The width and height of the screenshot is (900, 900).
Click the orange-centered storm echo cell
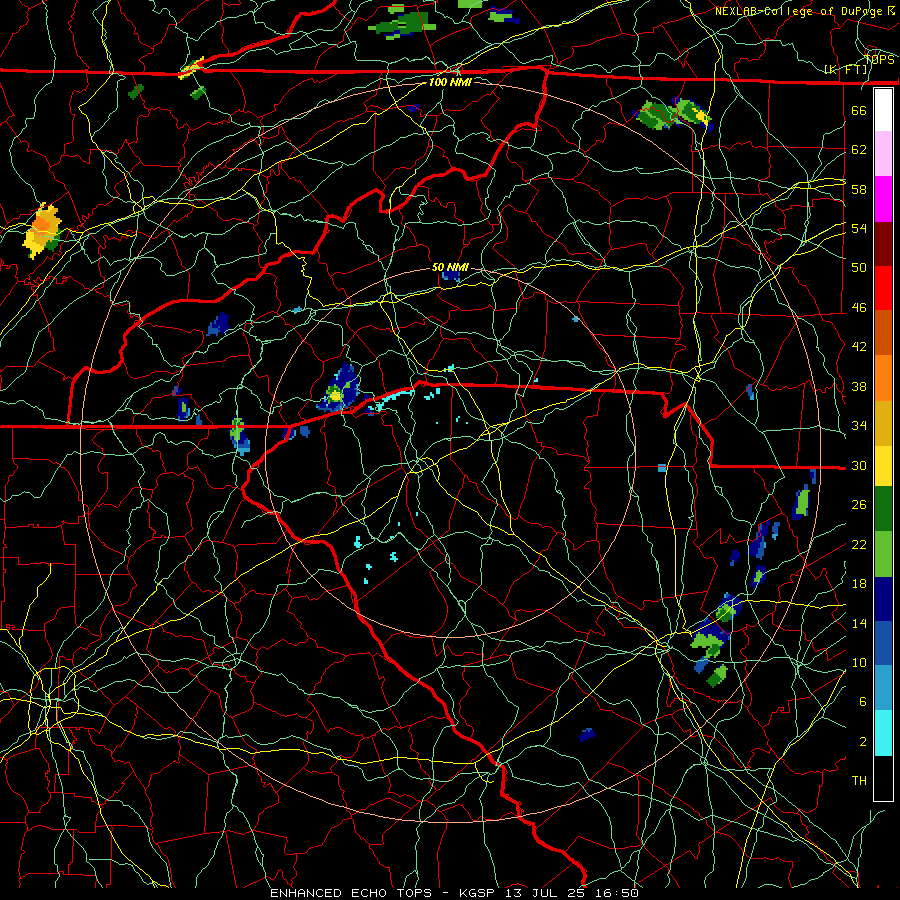click(x=43, y=230)
